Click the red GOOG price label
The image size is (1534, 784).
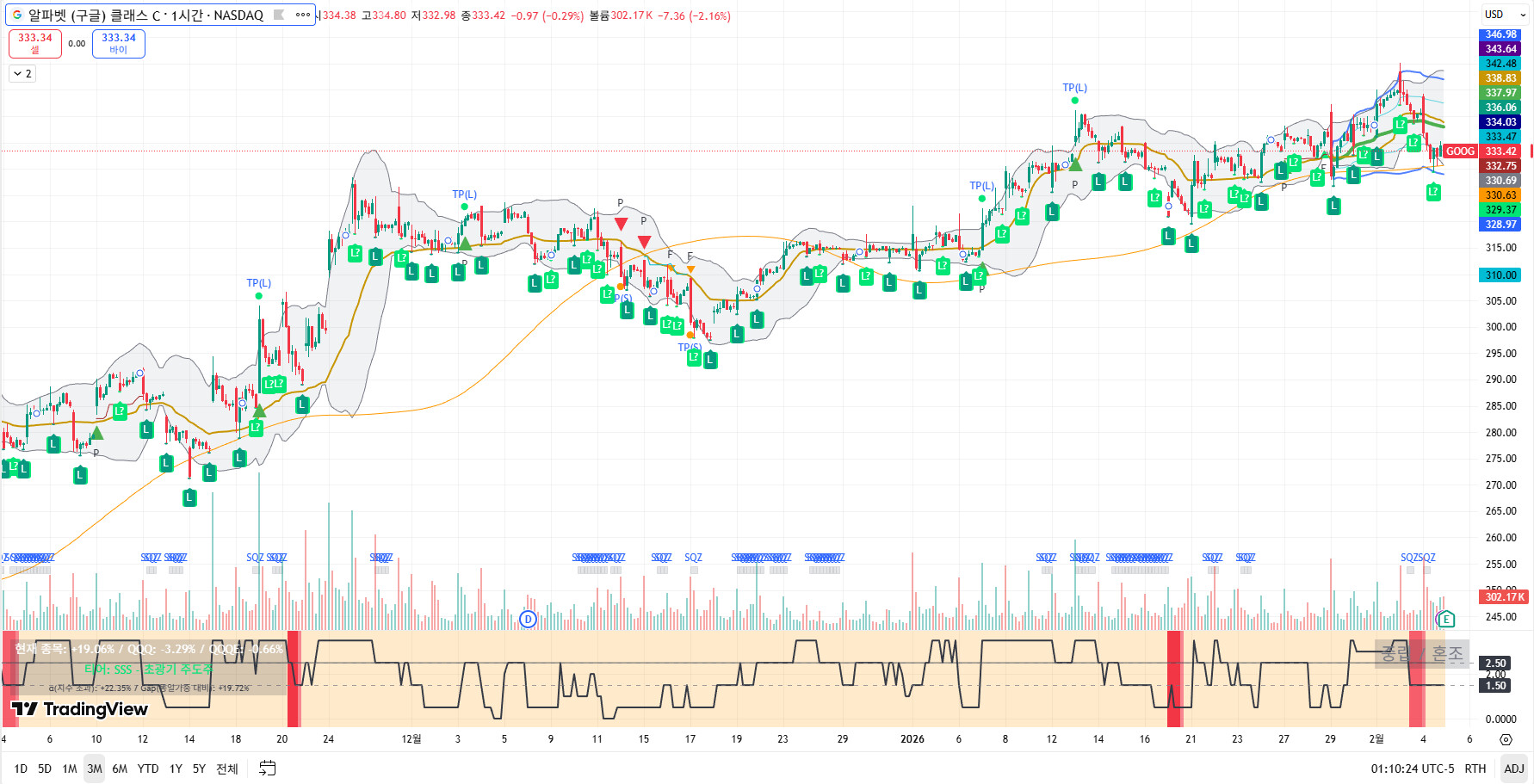[1460, 151]
